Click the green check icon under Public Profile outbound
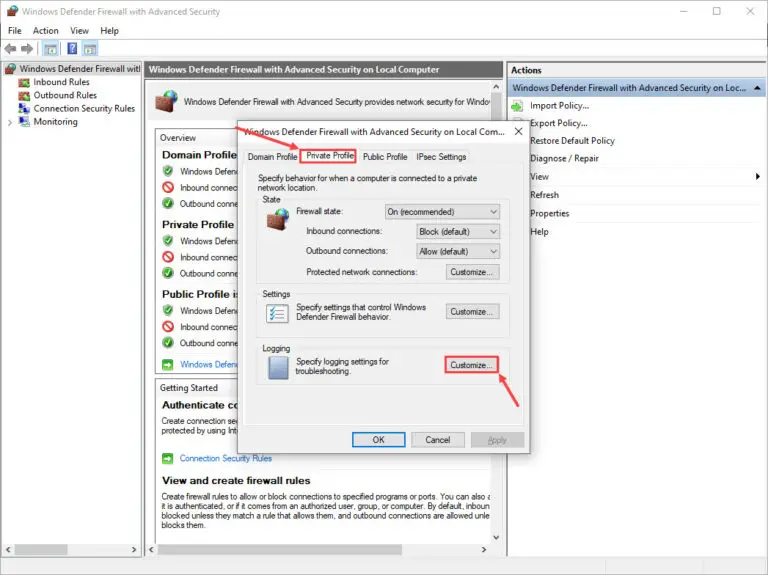 pos(168,343)
